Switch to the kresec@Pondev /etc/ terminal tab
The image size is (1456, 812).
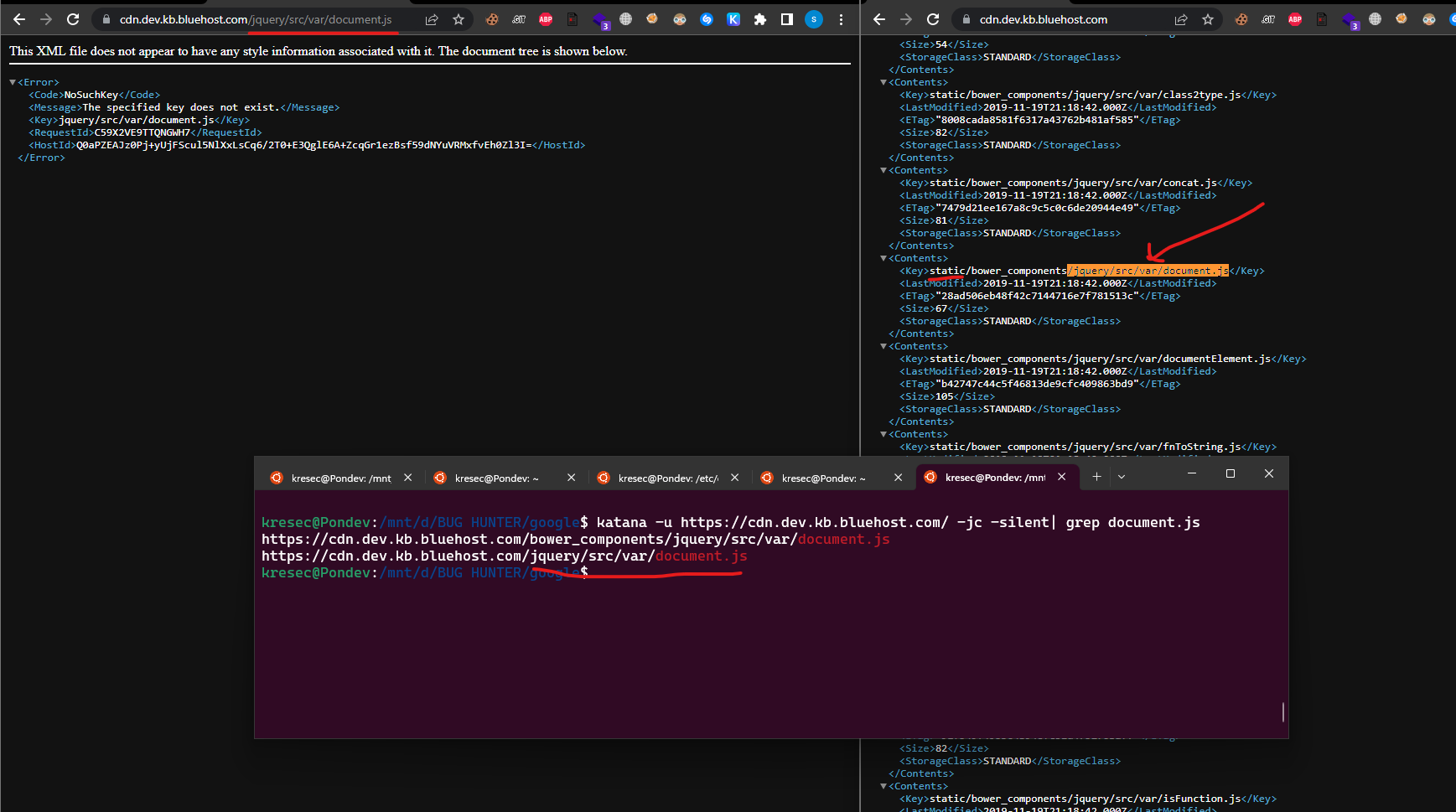666,478
